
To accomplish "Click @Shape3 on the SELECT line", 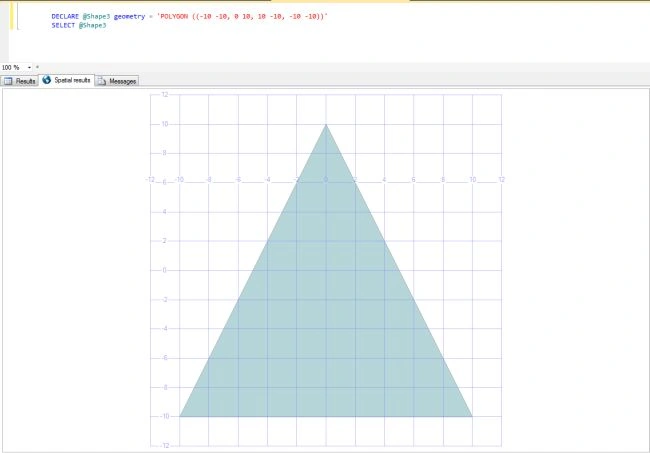I will point(92,25).
